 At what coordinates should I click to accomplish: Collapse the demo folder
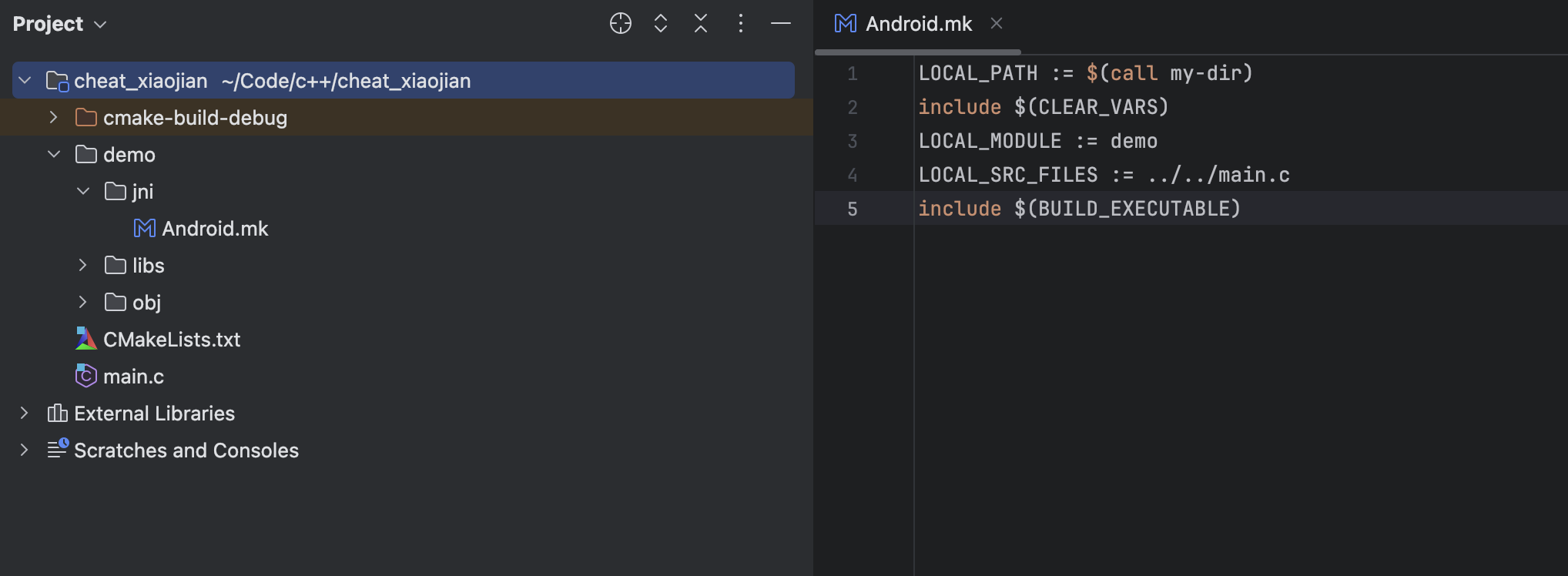click(53, 155)
